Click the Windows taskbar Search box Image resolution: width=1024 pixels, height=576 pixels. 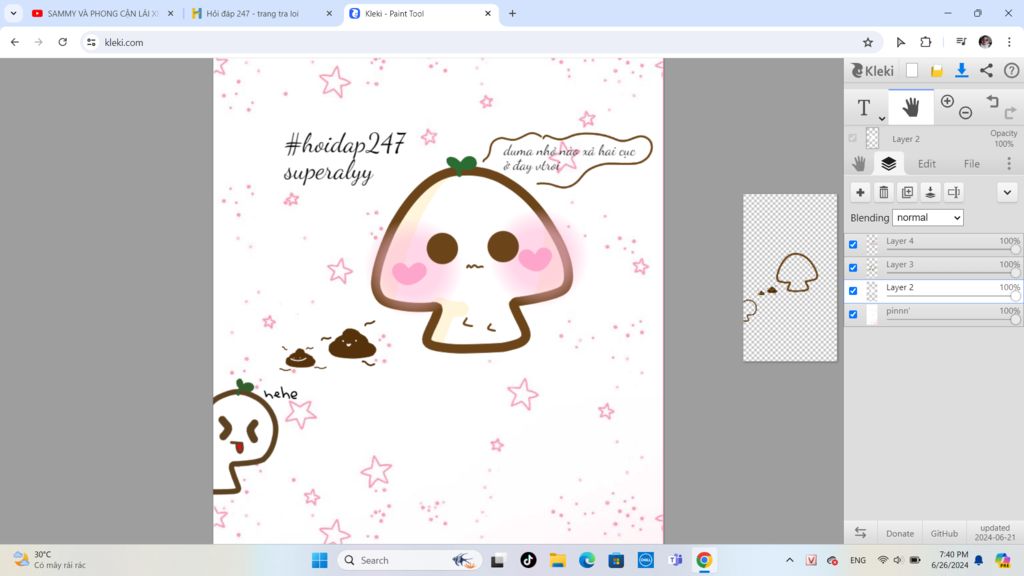(409, 560)
